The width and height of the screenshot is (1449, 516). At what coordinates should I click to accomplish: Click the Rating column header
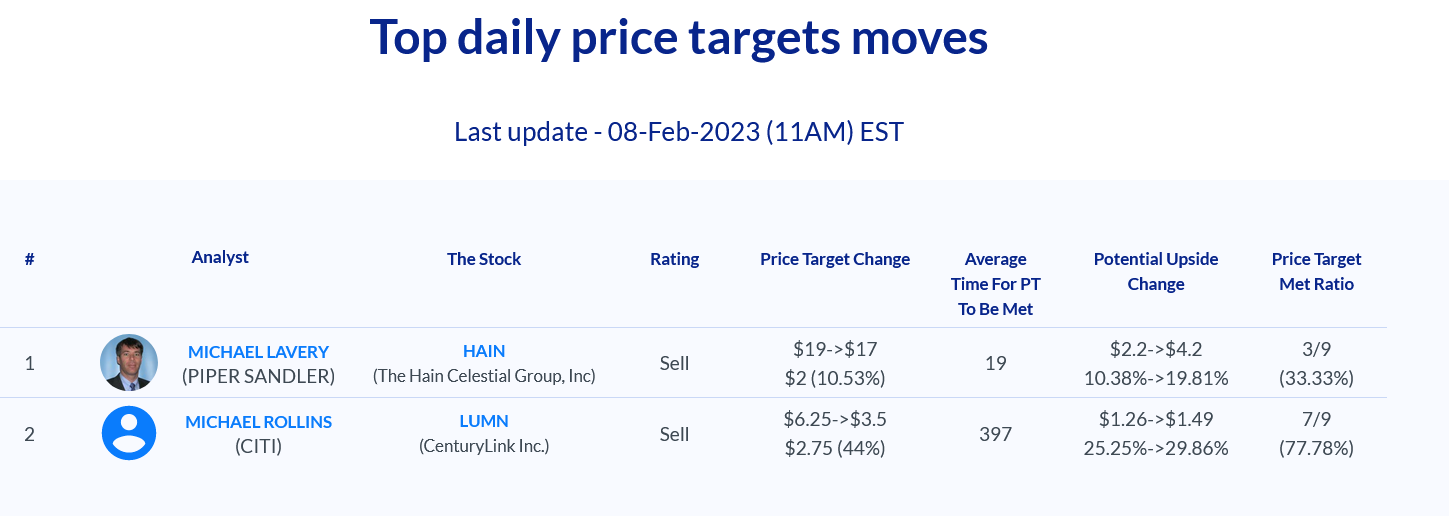pyautogui.click(x=675, y=259)
